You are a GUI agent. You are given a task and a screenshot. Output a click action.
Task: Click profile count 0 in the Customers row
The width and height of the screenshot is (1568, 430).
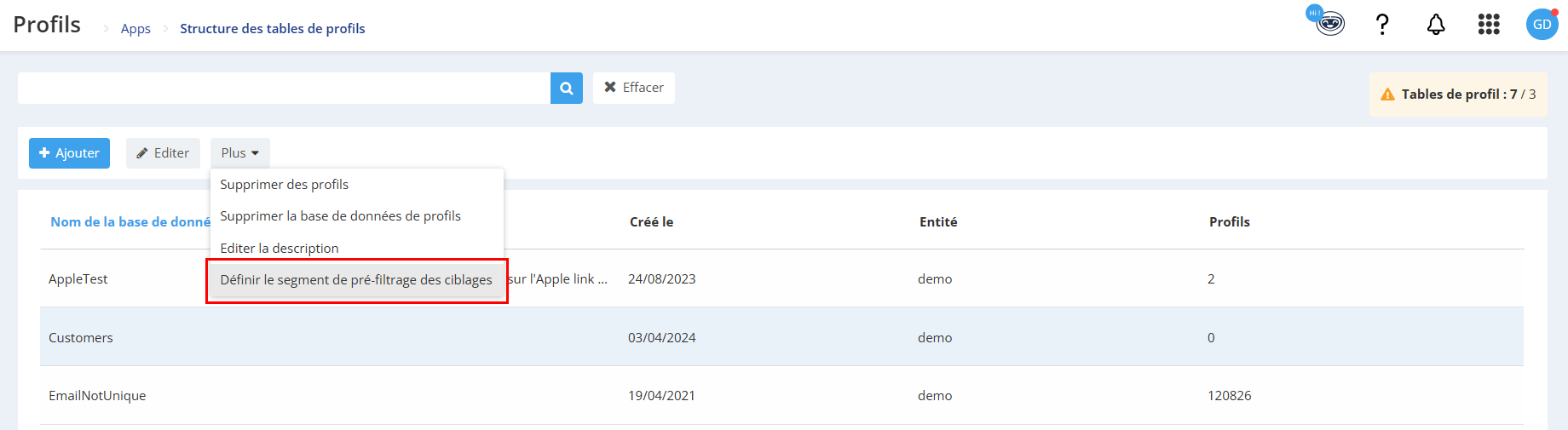(x=1211, y=338)
